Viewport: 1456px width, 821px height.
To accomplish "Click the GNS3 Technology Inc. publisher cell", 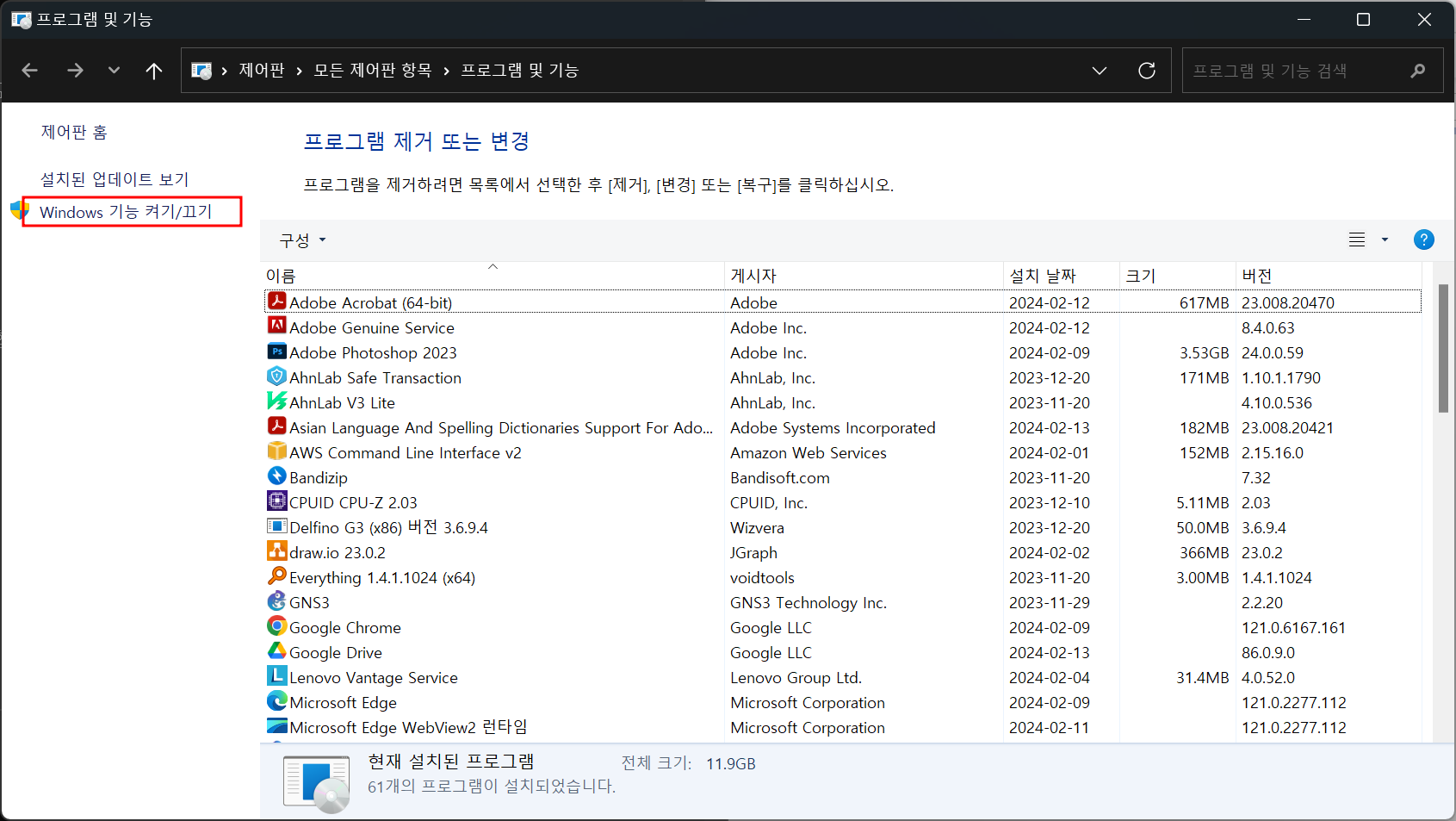I will click(x=809, y=603).
